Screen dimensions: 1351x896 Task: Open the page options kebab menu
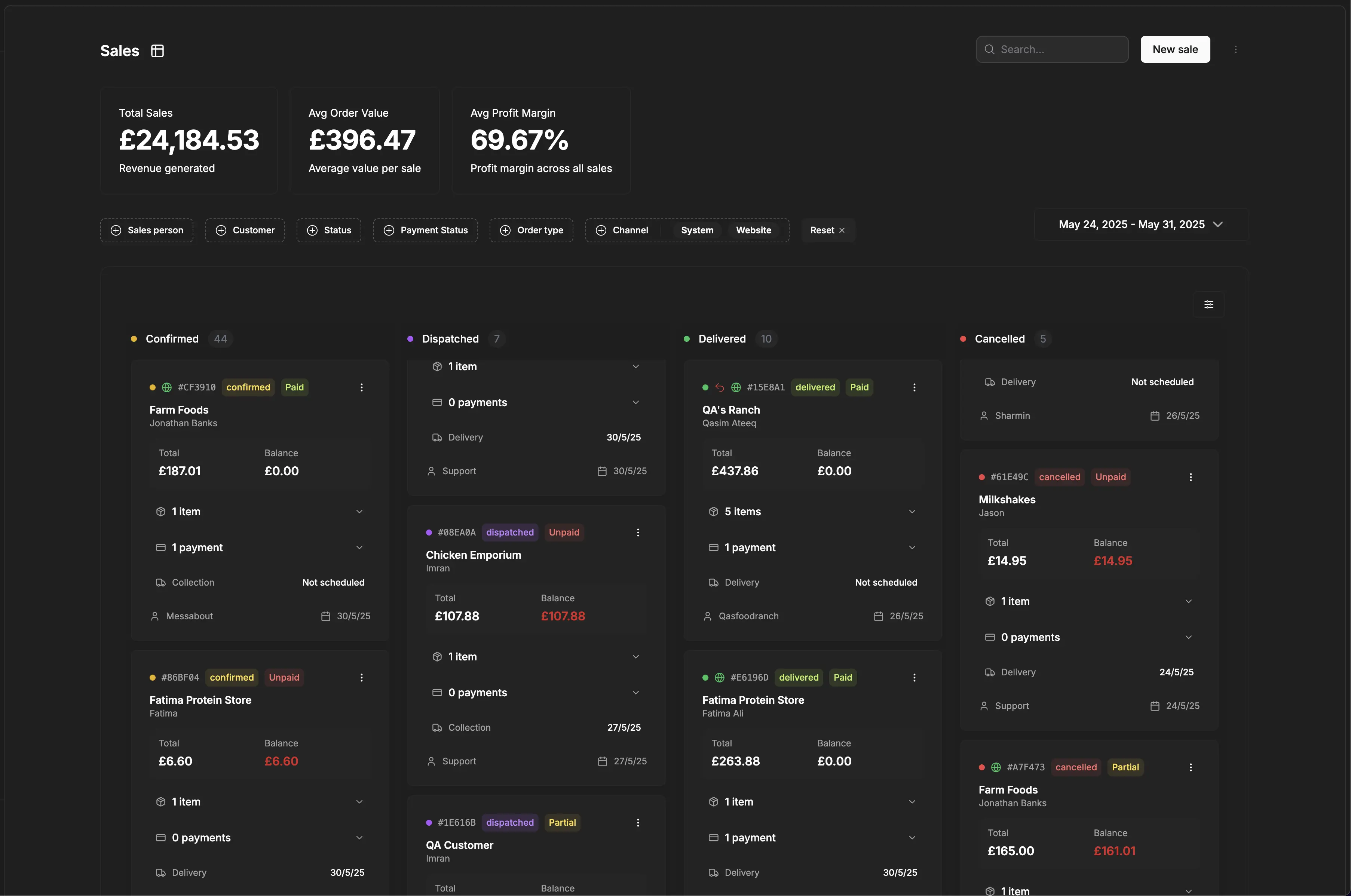pyautogui.click(x=1235, y=50)
